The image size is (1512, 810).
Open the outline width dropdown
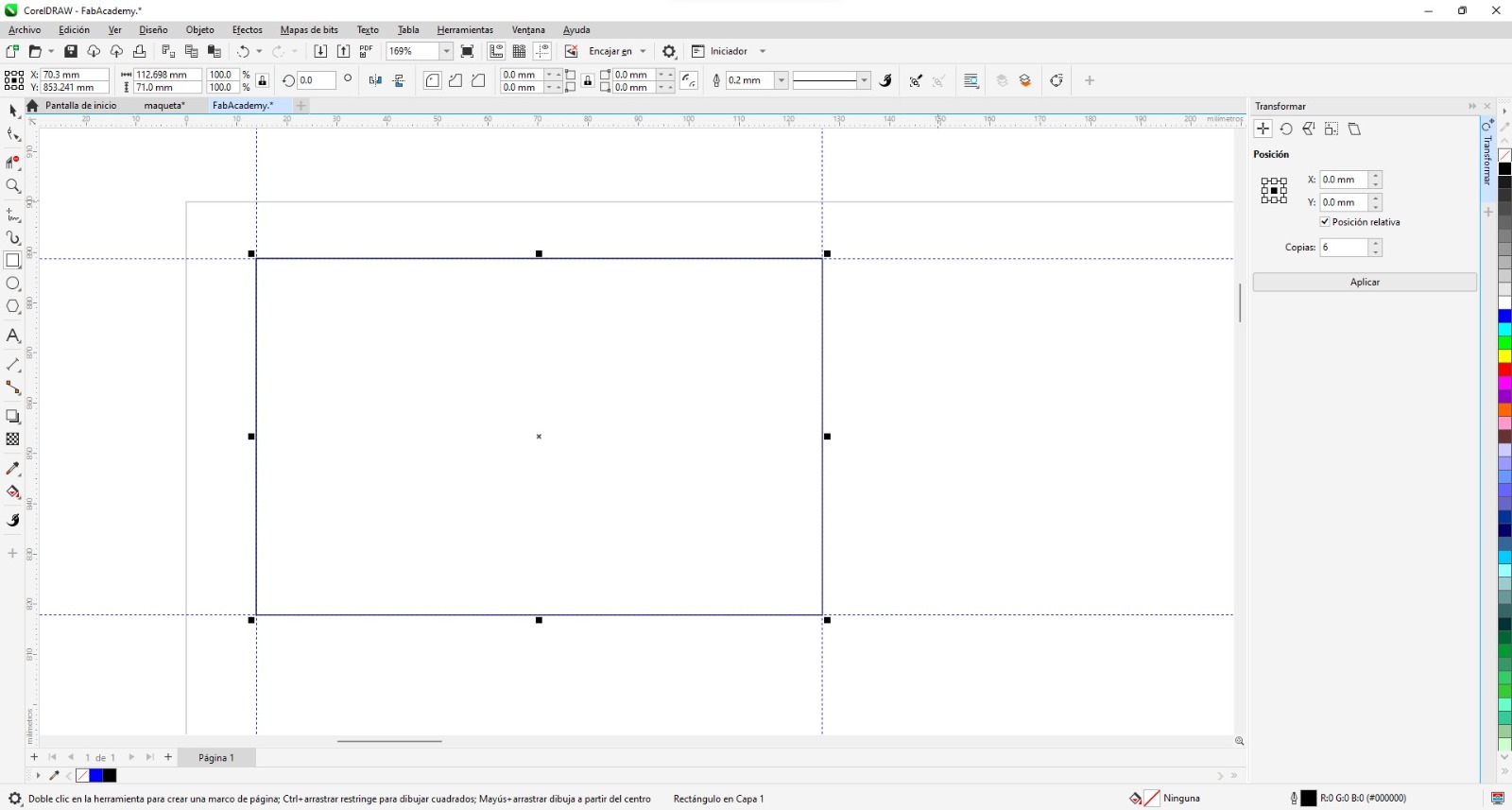tap(782, 80)
